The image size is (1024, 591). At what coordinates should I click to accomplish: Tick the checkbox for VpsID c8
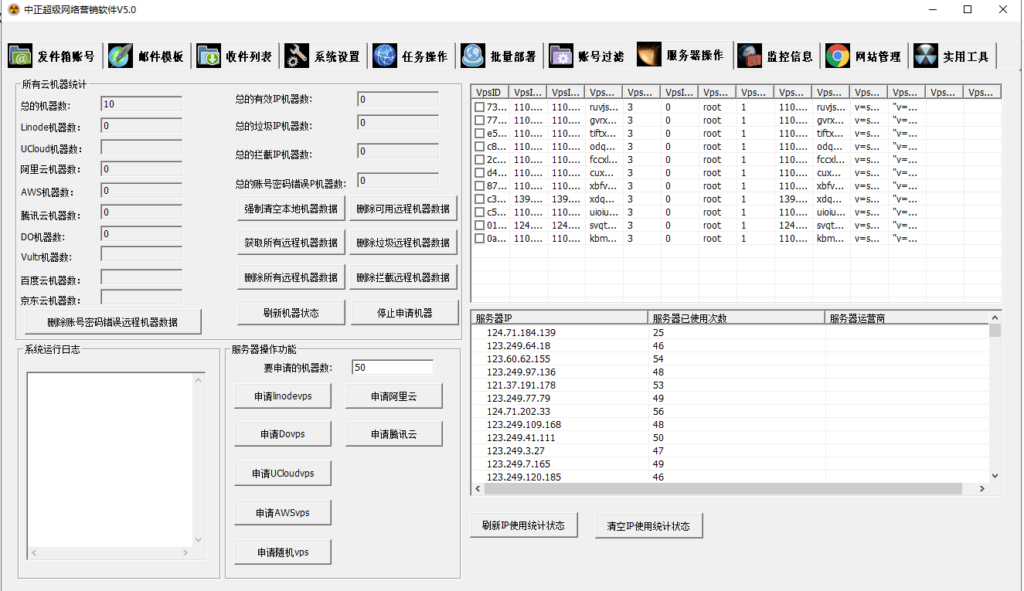[x=479, y=146]
